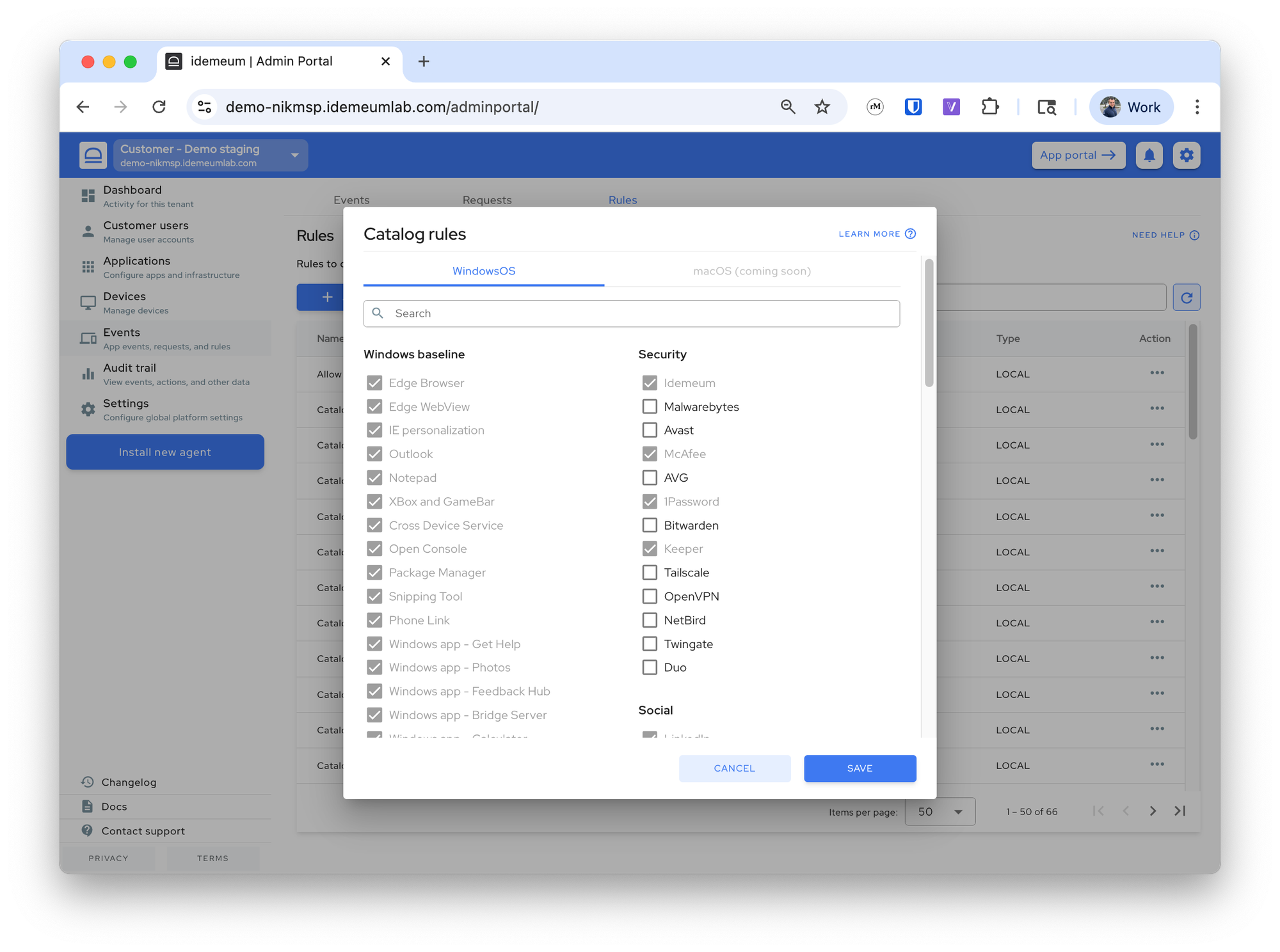Click the Contact support icon

88,830
